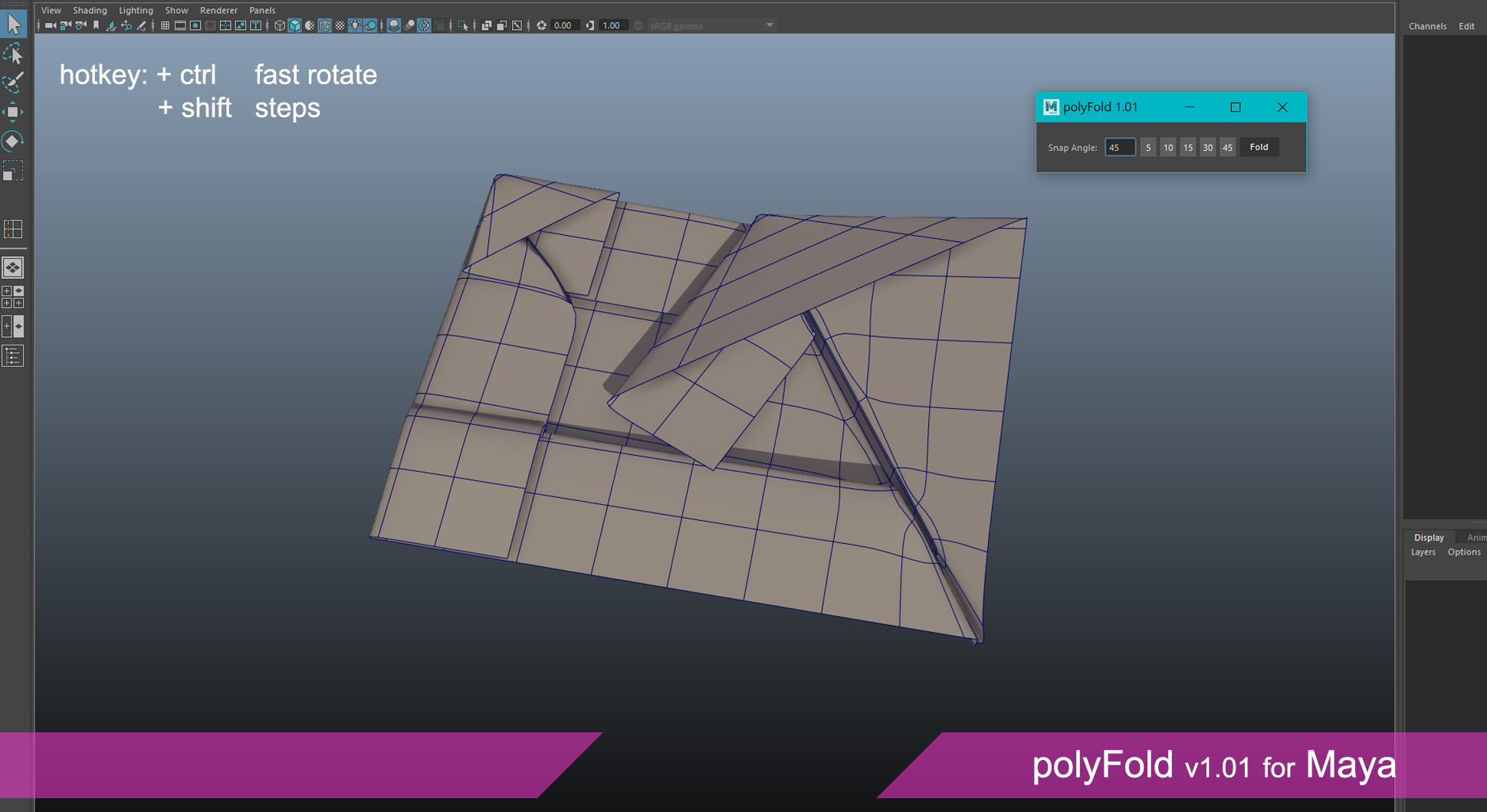Toggle the field chart icon
This screenshot has height=812, width=1487.
coord(225,25)
